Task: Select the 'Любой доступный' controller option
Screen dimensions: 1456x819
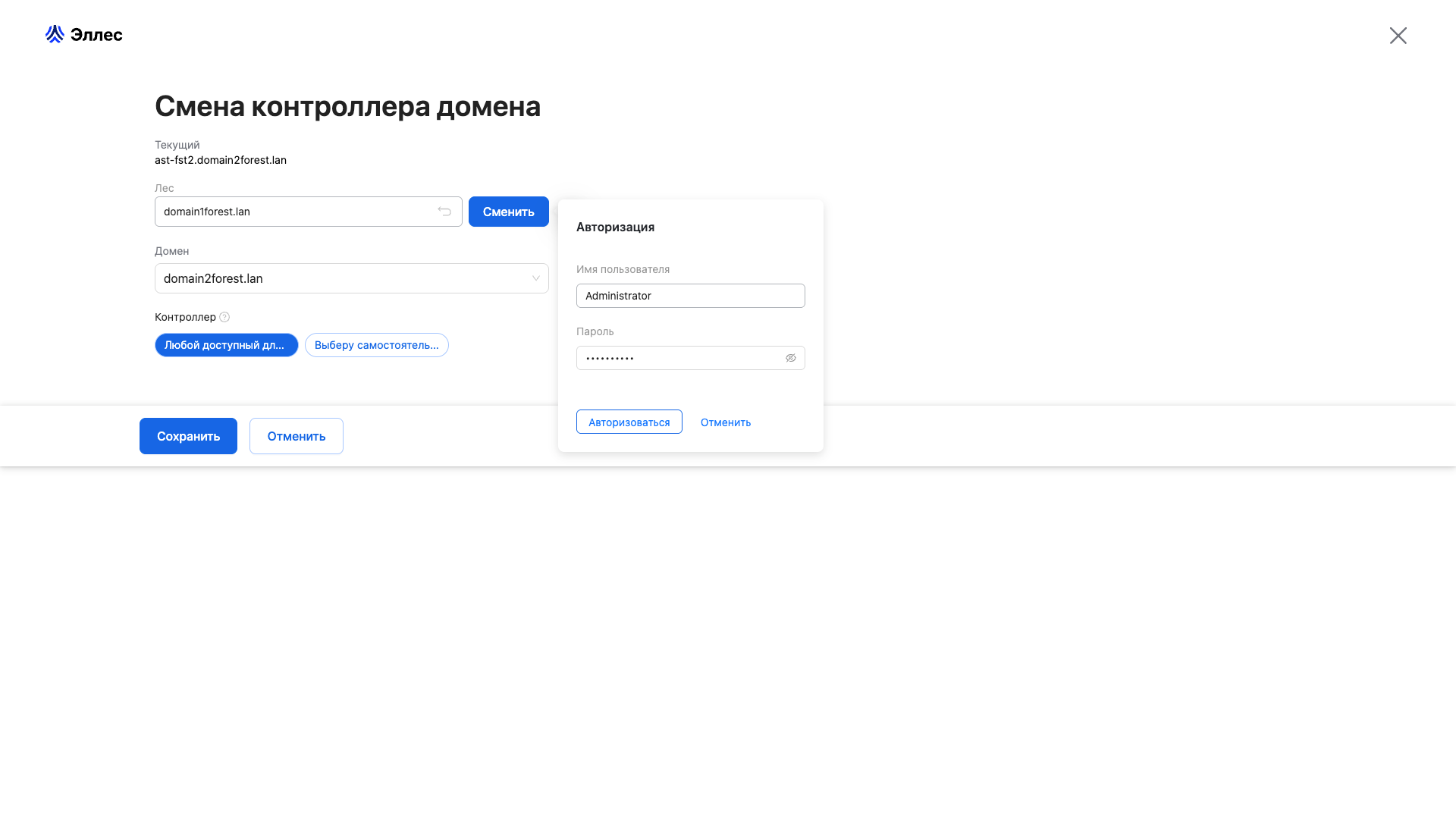Action: click(226, 345)
